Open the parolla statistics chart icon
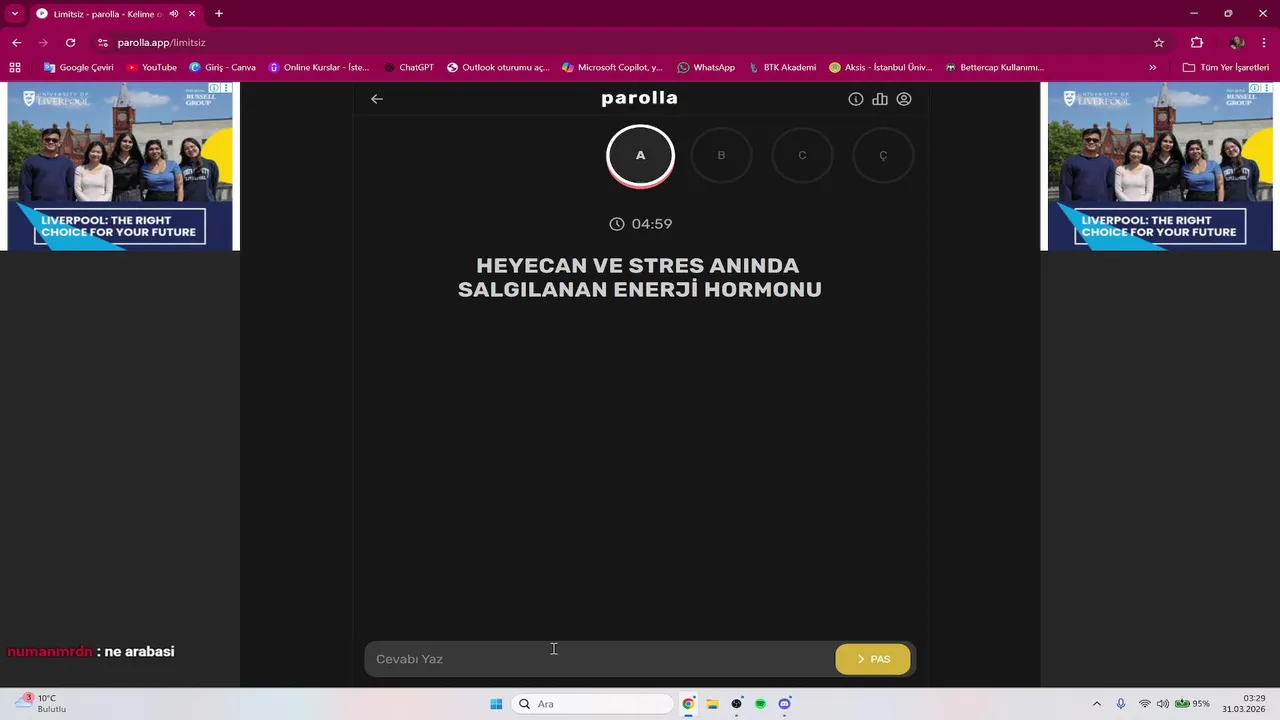1280x720 pixels. tap(880, 99)
